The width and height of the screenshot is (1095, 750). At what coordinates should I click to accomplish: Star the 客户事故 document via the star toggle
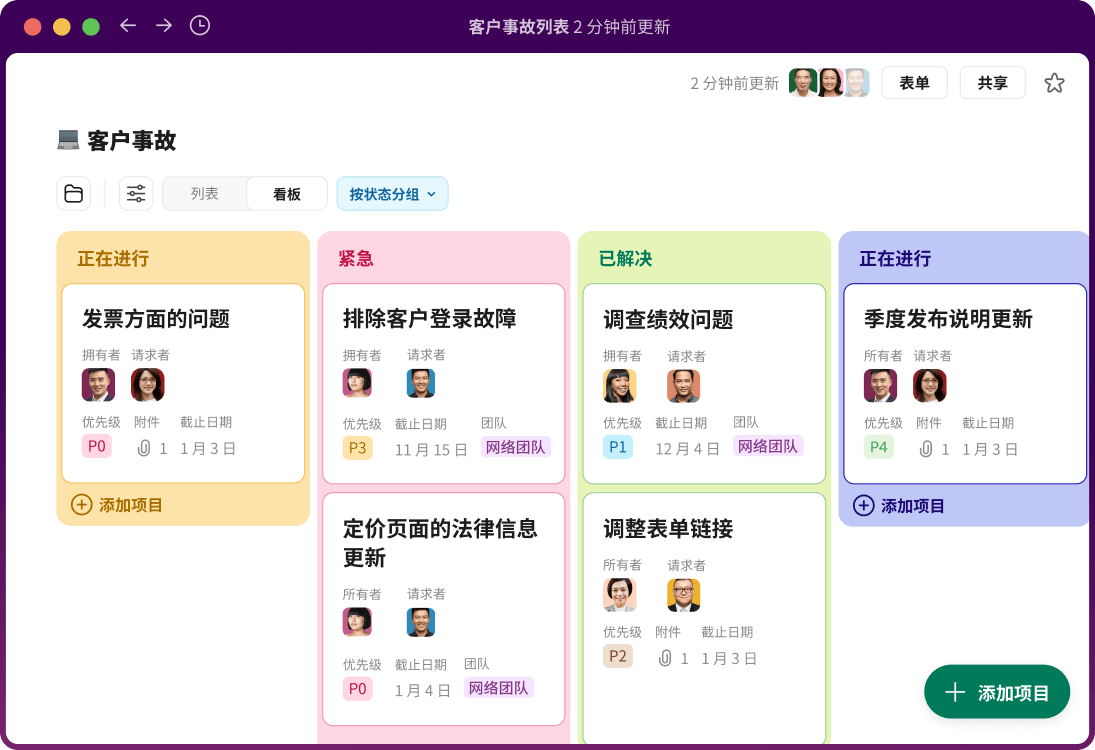pyautogui.click(x=1054, y=83)
